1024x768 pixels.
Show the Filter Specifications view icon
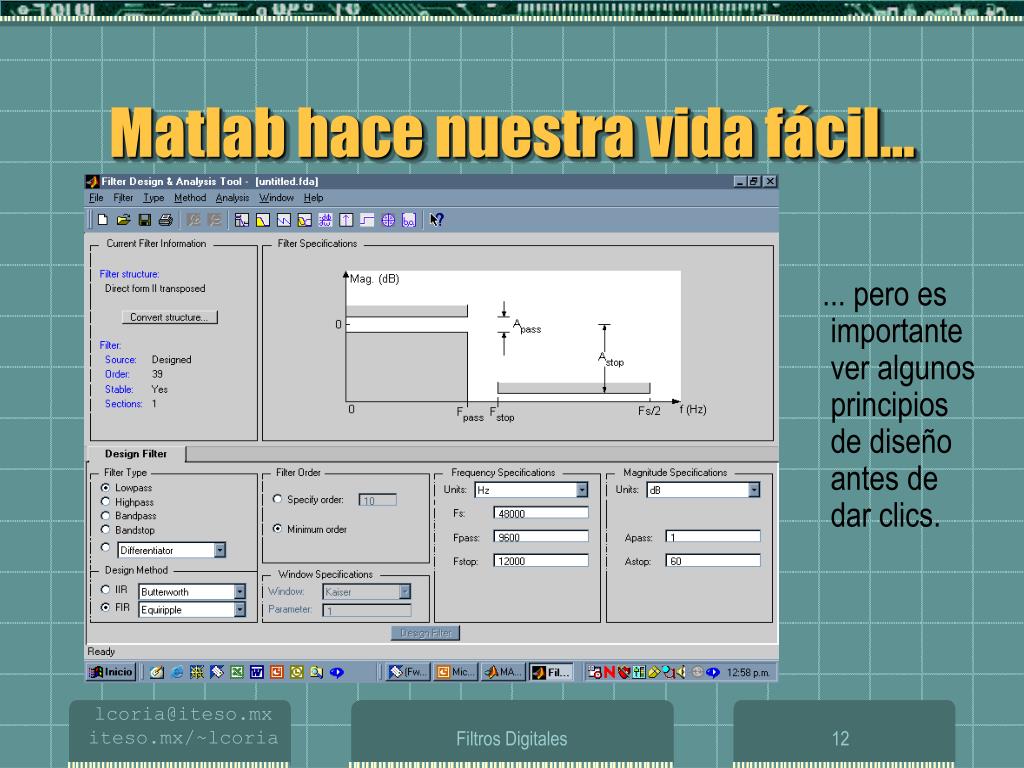[x=242, y=220]
